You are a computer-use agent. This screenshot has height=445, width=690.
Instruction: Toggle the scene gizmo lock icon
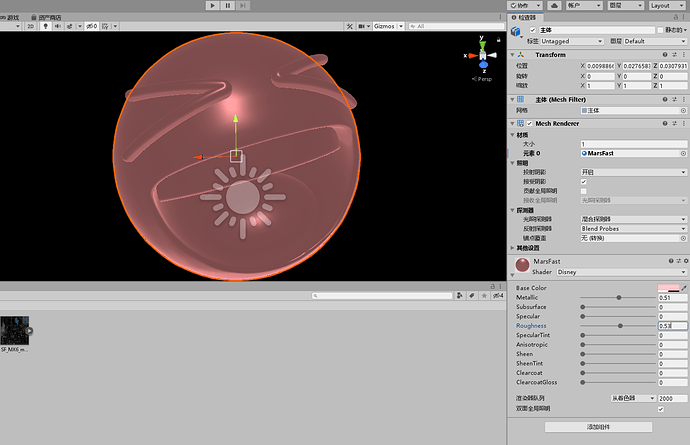(x=499, y=40)
